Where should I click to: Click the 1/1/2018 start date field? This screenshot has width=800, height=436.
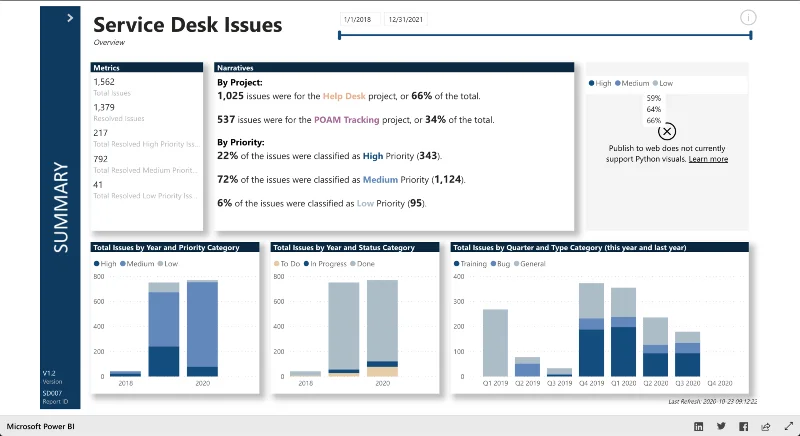(360, 19)
